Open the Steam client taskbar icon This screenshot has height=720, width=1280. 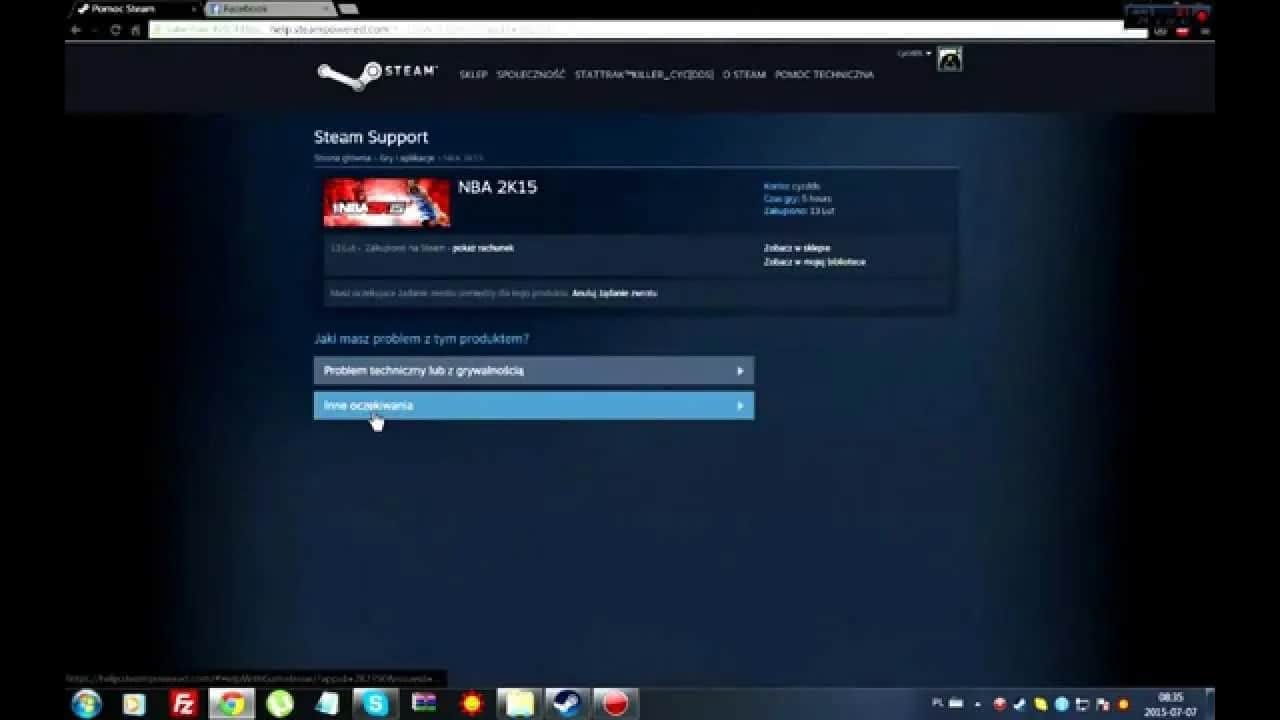click(567, 704)
